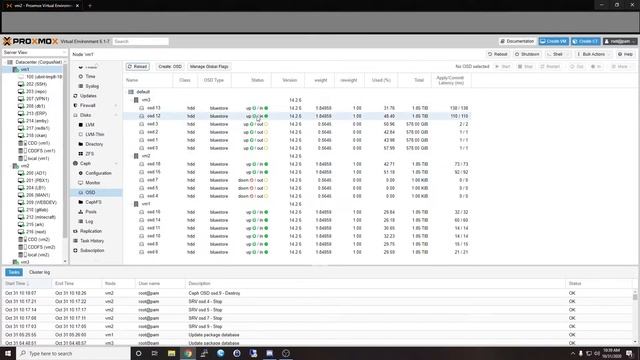Click Manage Global Flags button

click(x=209, y=67)
